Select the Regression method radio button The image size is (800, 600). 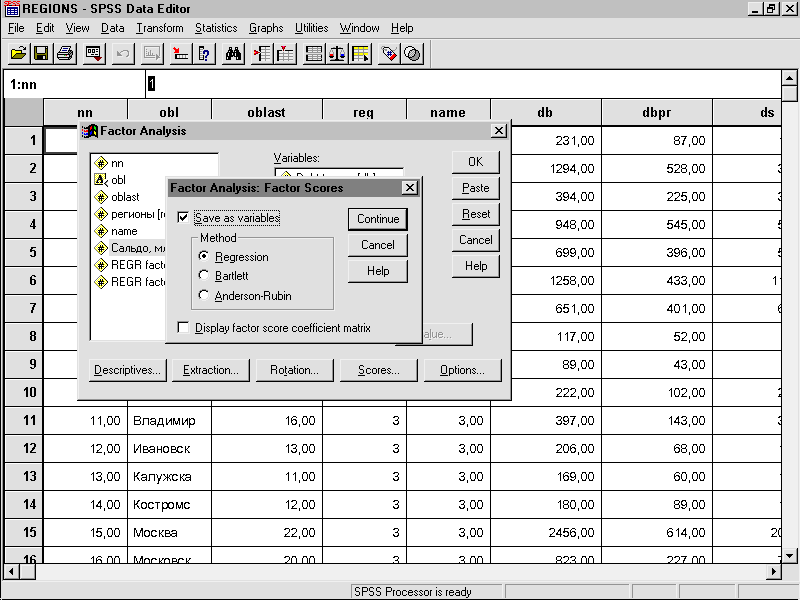tap(204, 256)
